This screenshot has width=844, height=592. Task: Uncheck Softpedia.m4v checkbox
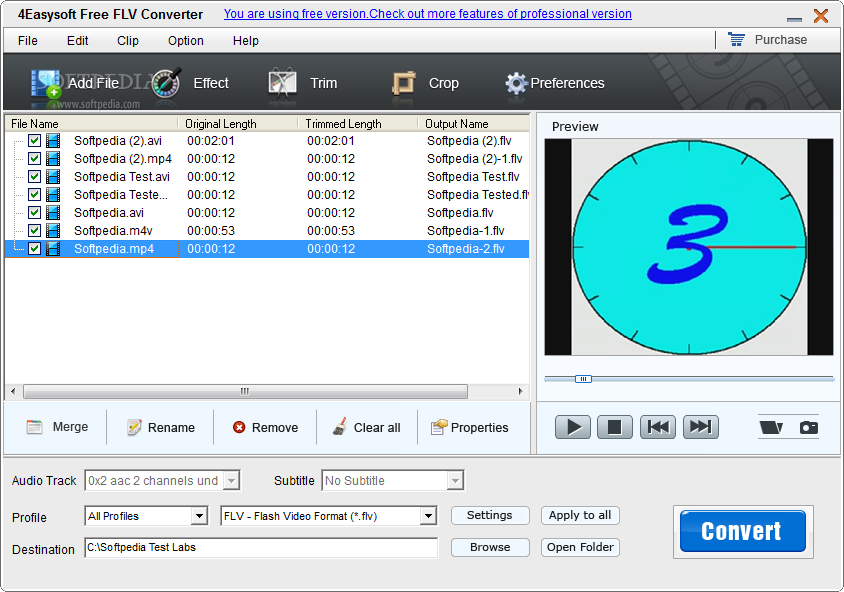(x=34, y=230)
